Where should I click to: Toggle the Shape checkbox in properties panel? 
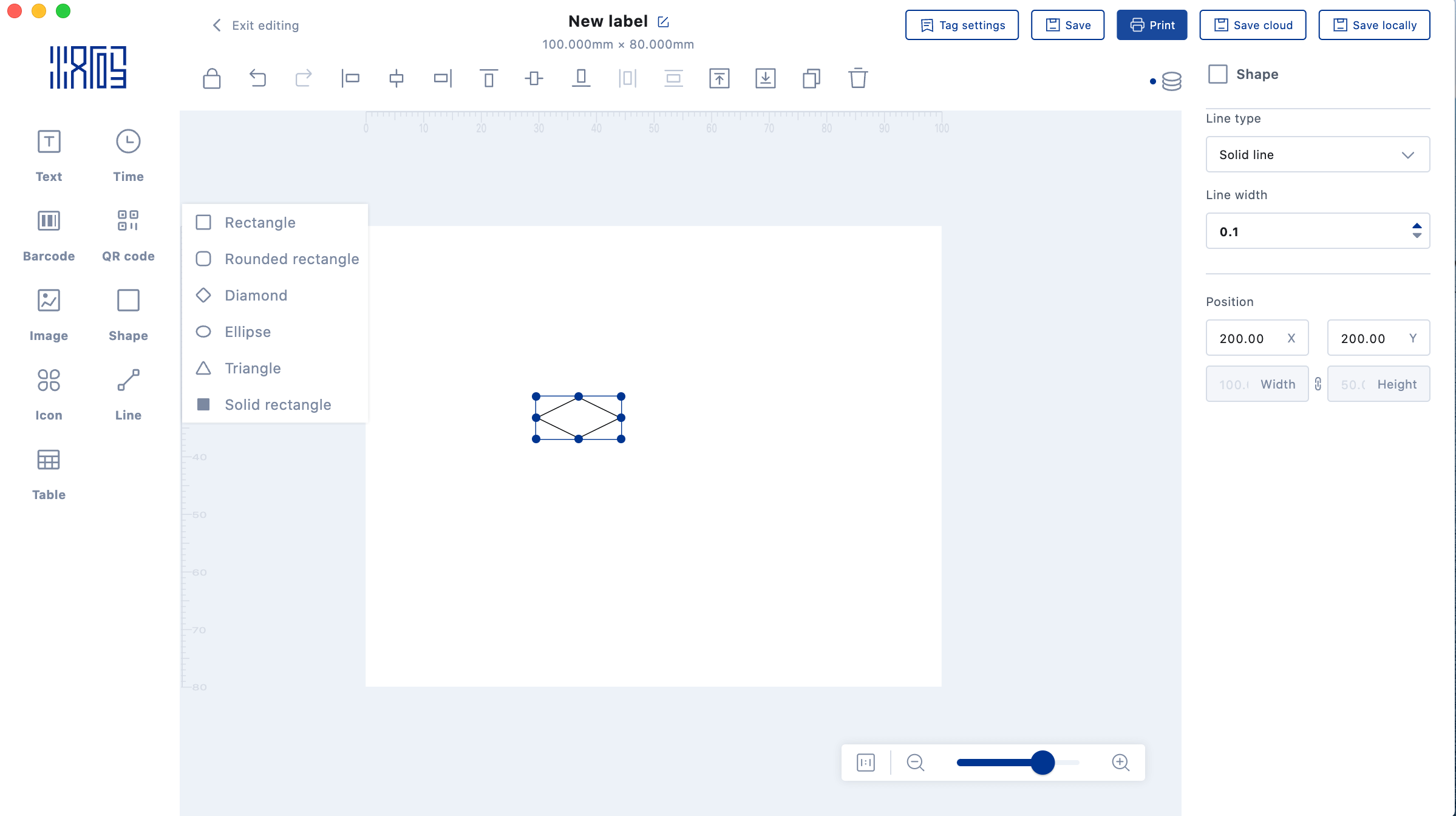tap(1218, 74)
